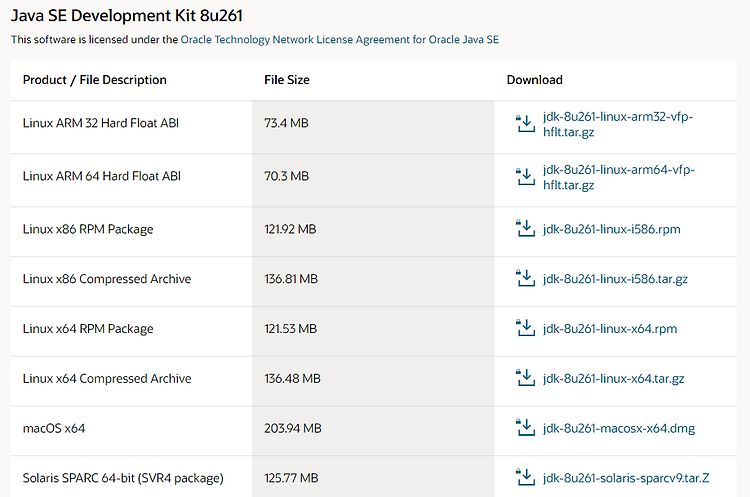Click download icon beside jdk-8u261-linux-x64.tar.gz

click(525, 377)
